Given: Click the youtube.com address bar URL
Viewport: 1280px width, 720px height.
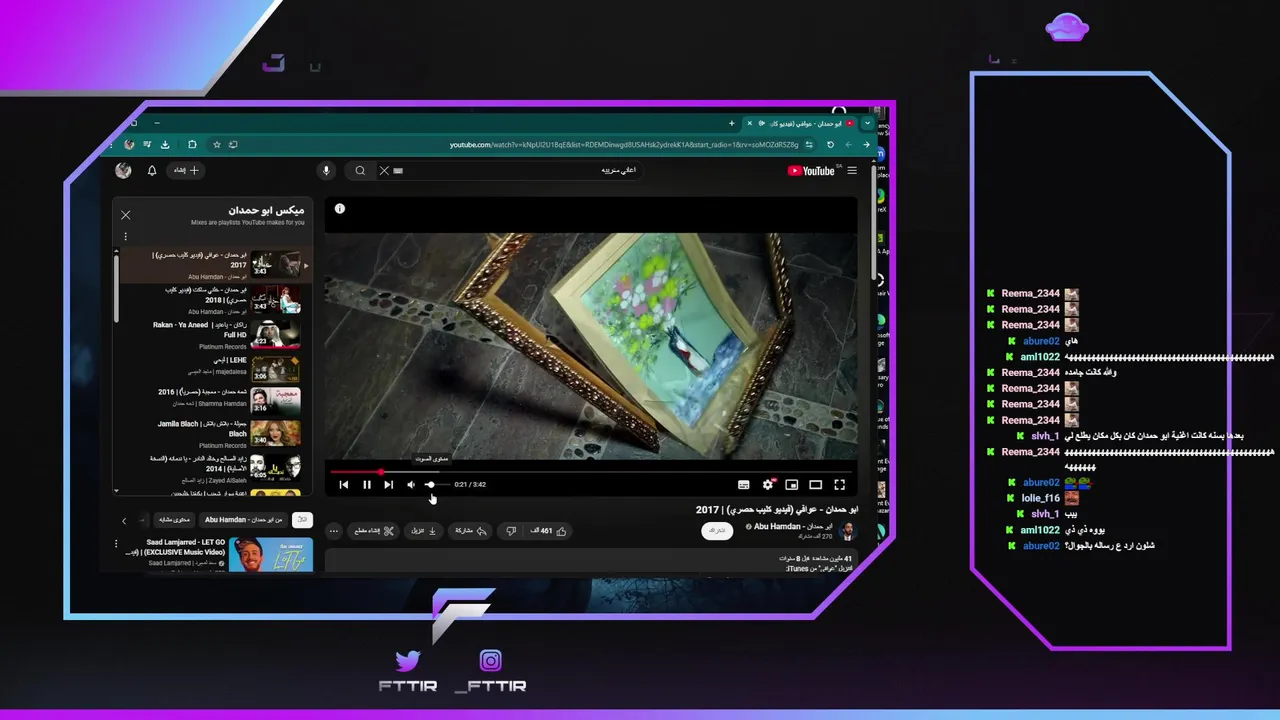Looking at the screenshot, I should [623, 145].
